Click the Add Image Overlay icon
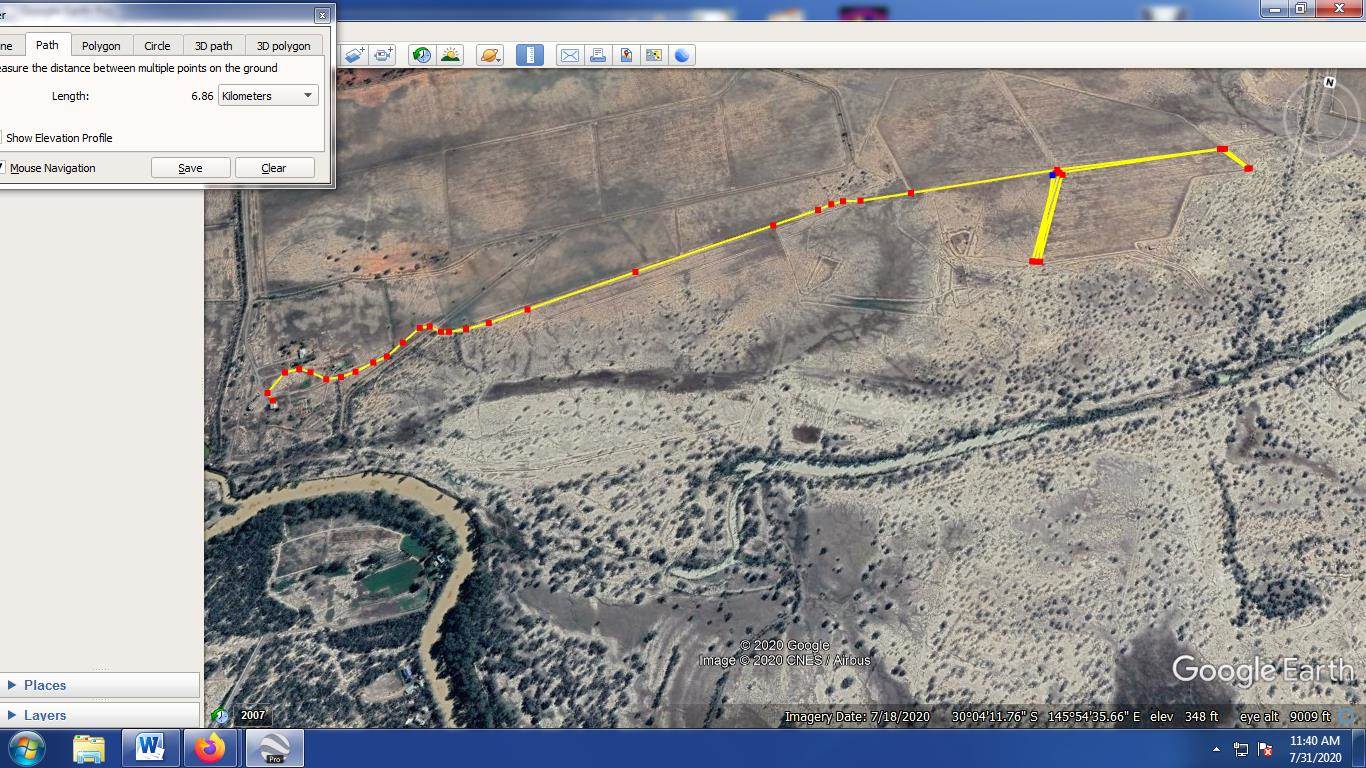Viewport: 1366px width, 768px height. click(x=355, y=55)
